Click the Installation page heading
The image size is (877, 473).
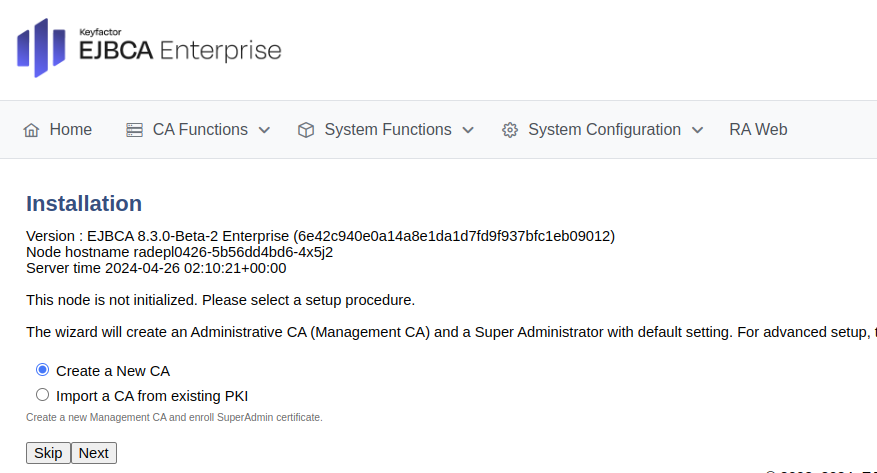[84, 204]
